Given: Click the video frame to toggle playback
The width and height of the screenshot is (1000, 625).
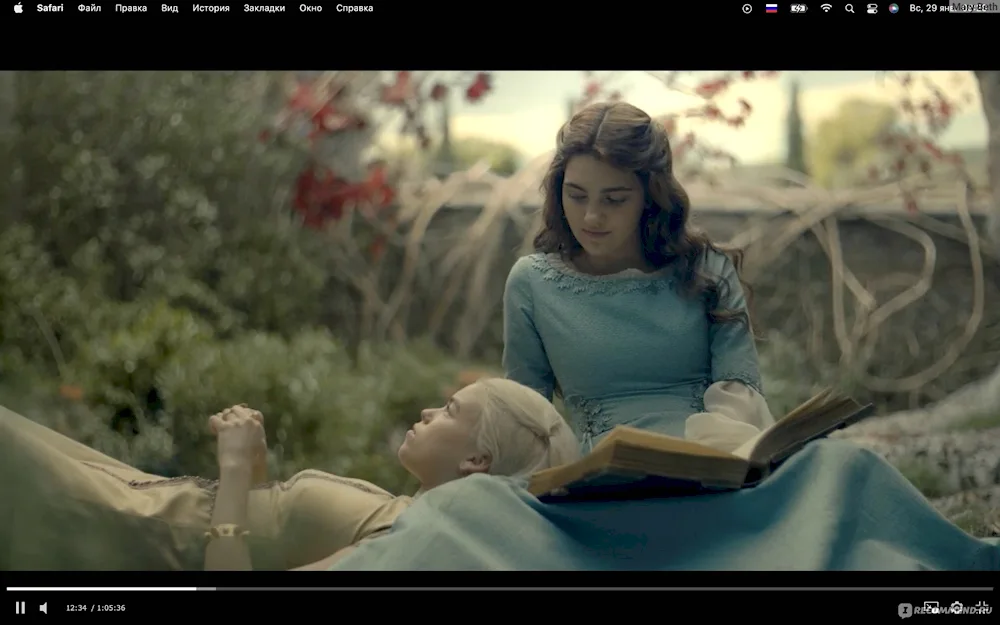Looking at the screenshot, I should 500,320.
